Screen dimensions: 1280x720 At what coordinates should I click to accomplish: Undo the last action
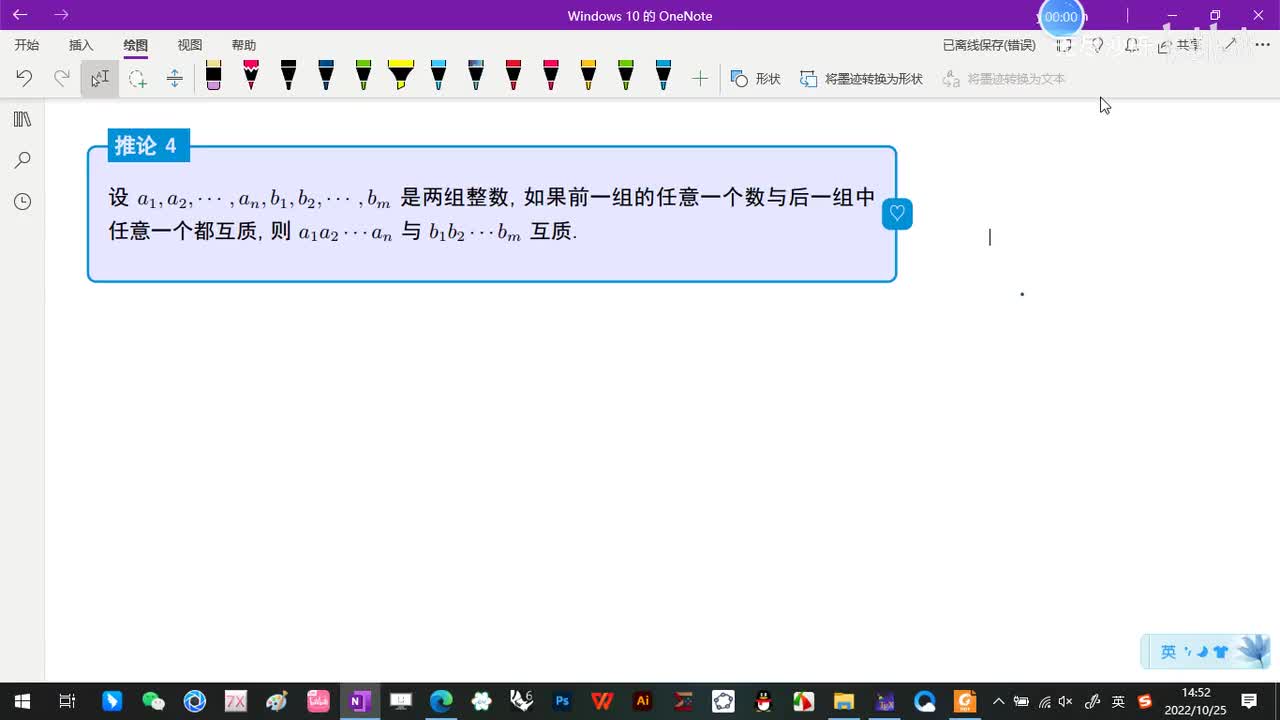pyautogui.click(x=24, y=78)
